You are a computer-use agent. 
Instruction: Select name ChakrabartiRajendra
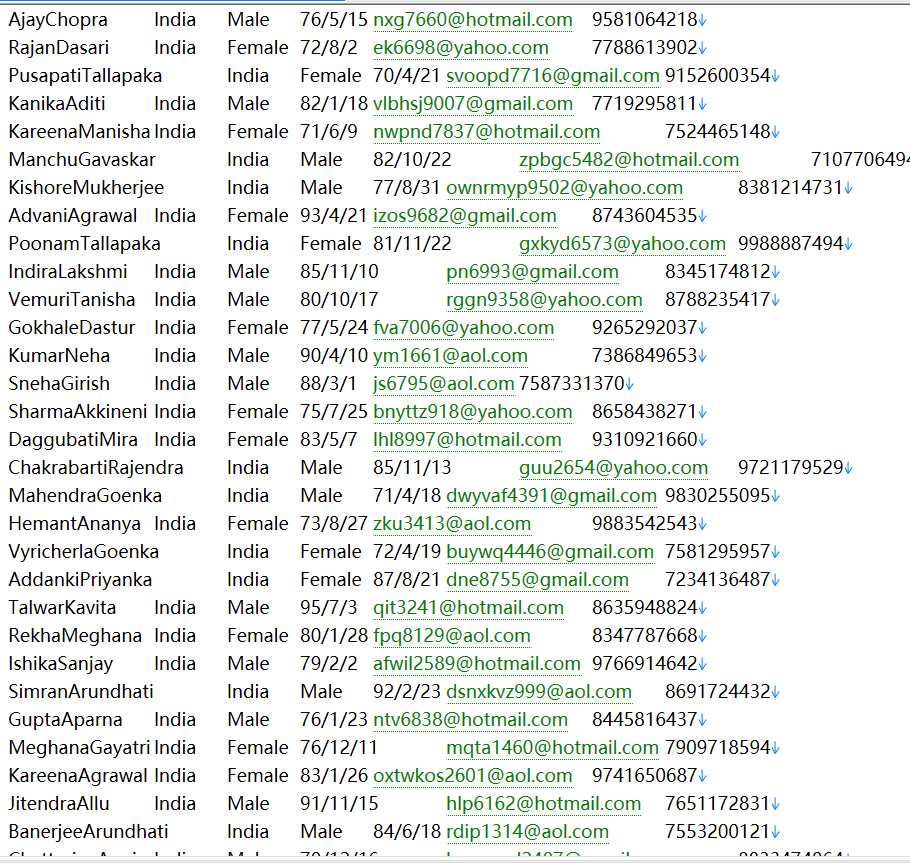96,467
